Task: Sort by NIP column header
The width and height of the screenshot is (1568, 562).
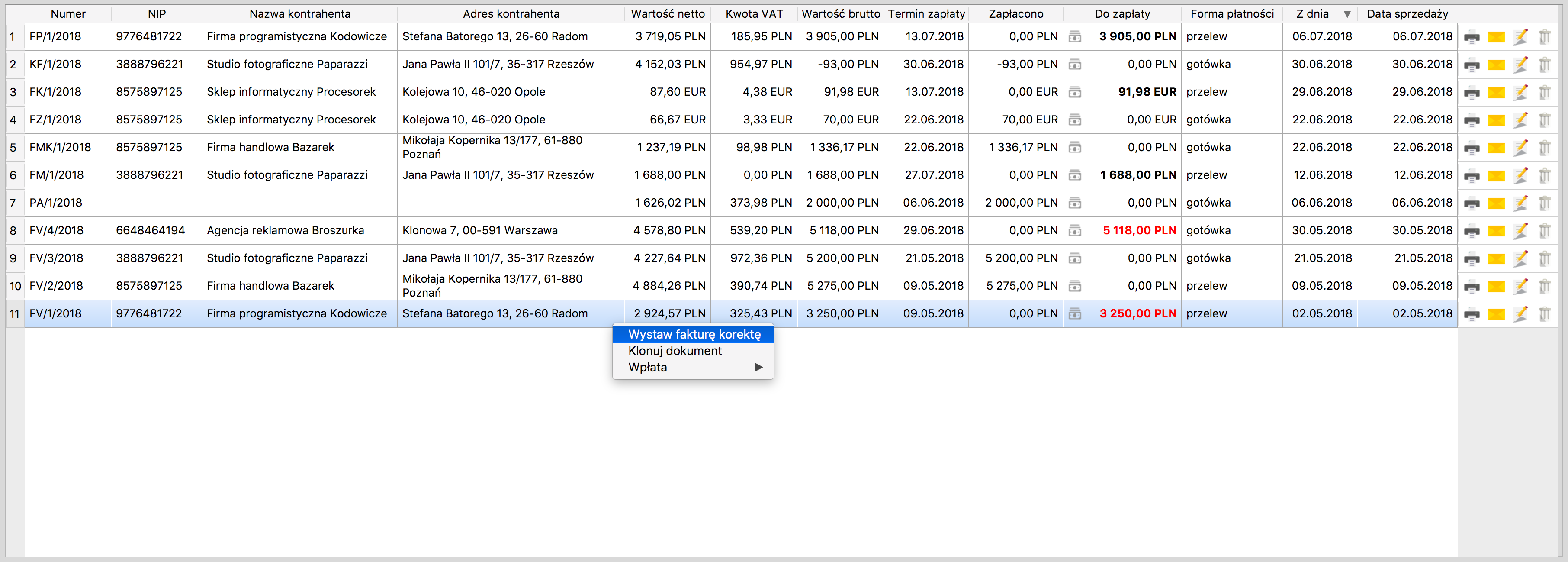Action: point(157,13)
